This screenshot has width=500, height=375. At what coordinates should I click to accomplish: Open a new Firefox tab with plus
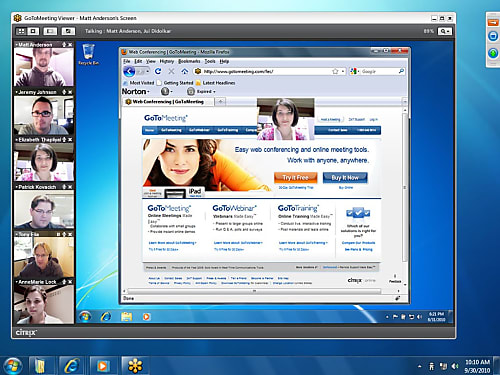pyautogui.click(x=221, y=102)
